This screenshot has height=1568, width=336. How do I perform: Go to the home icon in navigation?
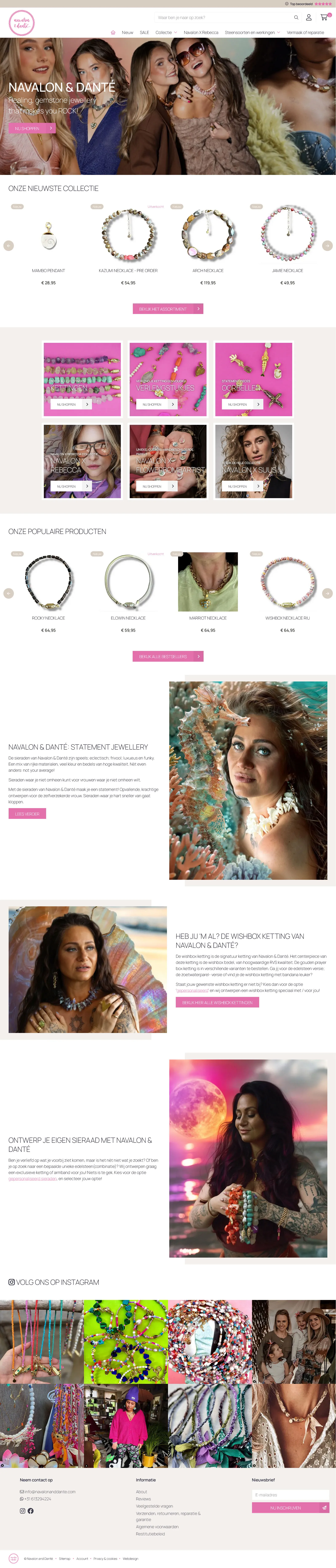pyautogui.click(x=113, y=32)
